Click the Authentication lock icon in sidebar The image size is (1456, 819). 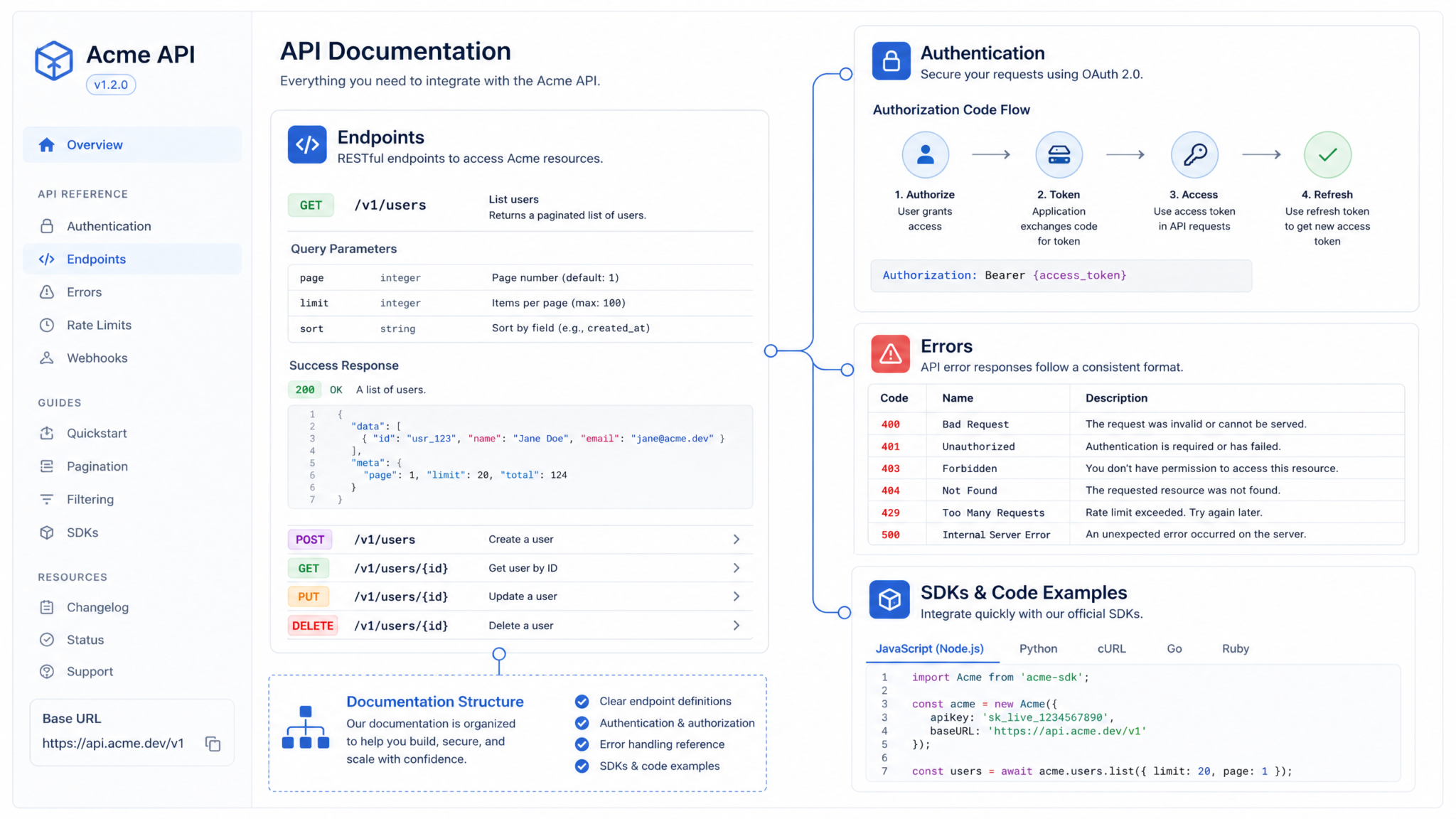[47, 226]
